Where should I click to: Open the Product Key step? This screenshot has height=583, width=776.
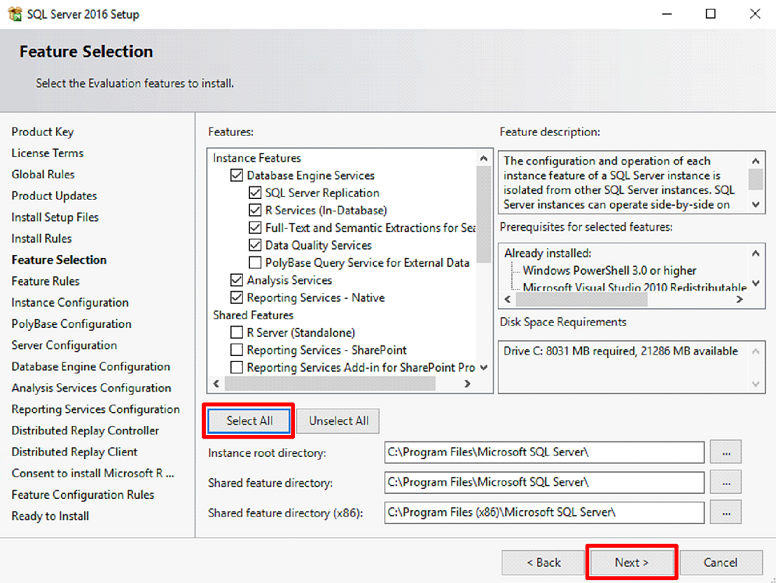pyautogui.click(x=42, y=132)
